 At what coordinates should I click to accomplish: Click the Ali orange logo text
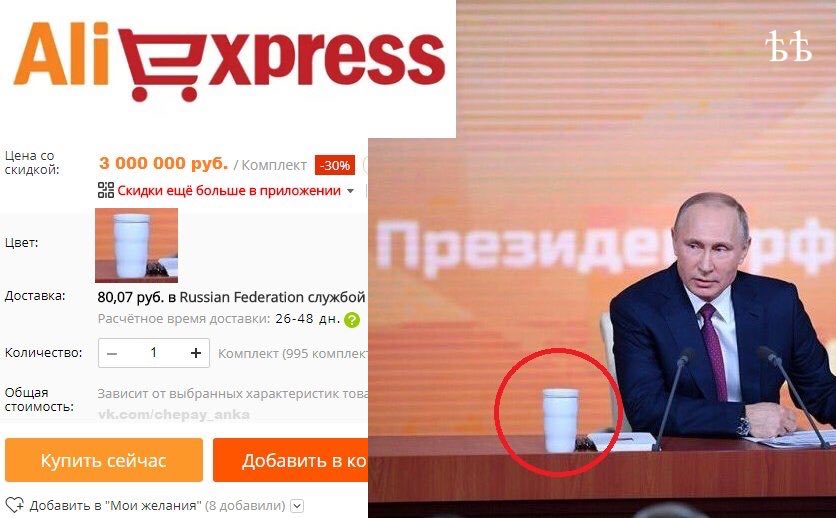pos(62,53)
